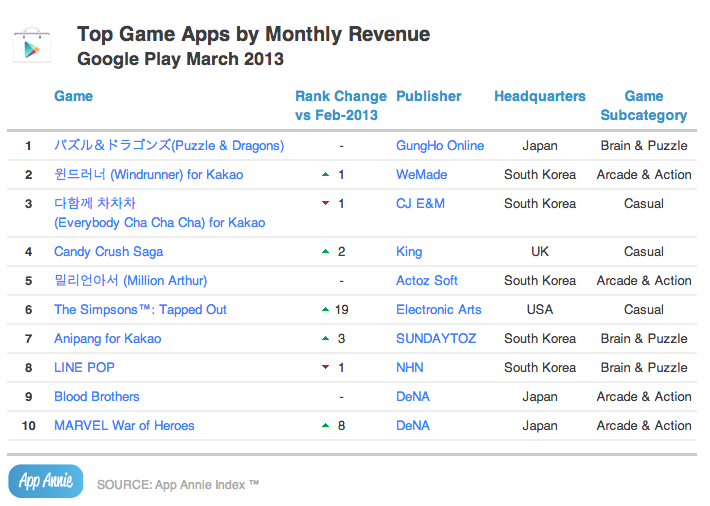Open the Electronic Arts publisher link

[439, 309]
